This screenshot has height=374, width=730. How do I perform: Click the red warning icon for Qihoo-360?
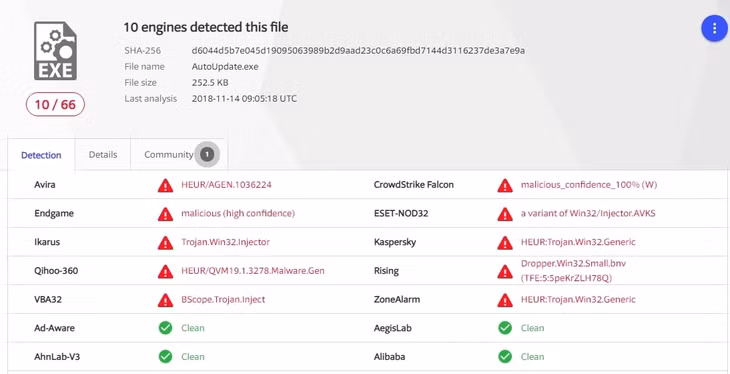point(165,272)
